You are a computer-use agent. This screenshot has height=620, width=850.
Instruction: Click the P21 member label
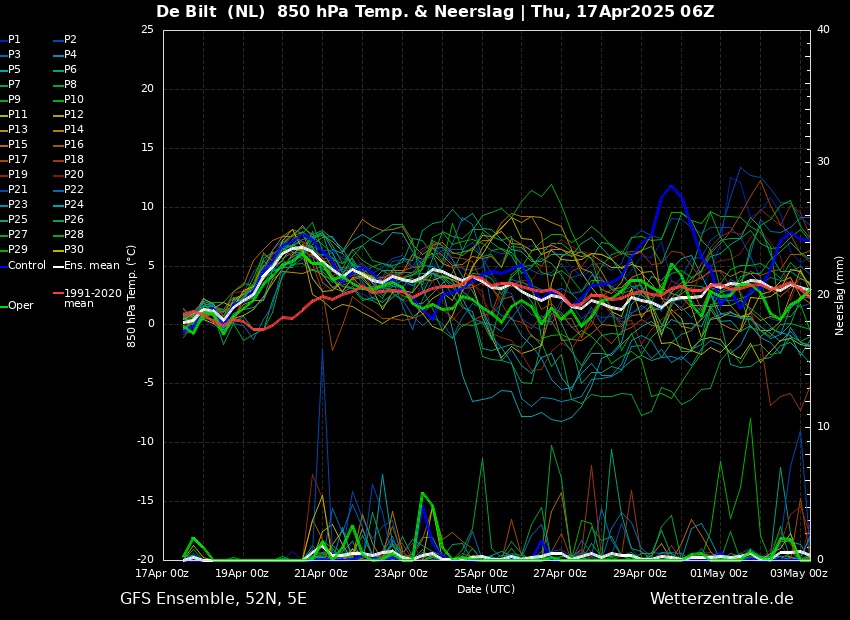click(14, 190)
